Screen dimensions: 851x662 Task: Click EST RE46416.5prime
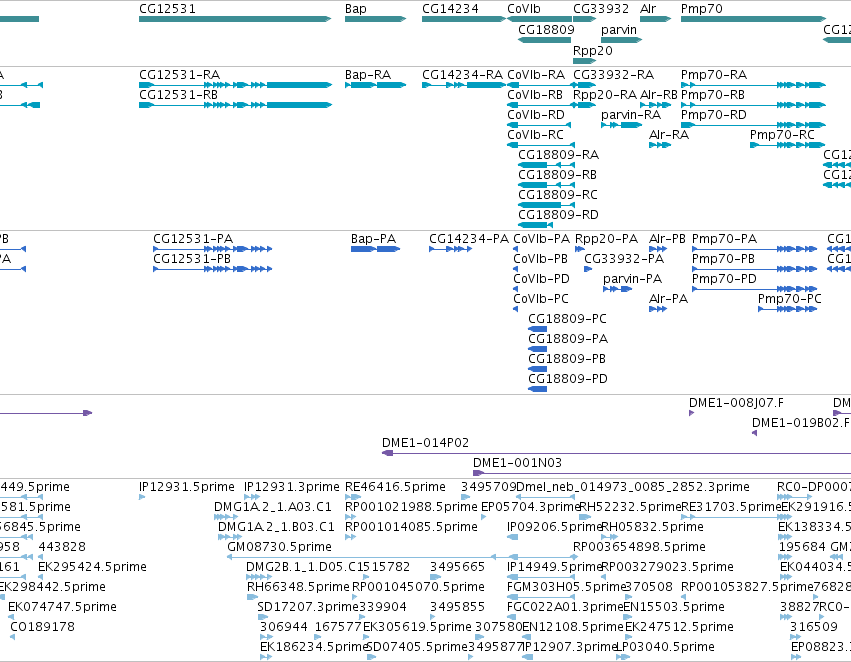[x=395, y=487]
